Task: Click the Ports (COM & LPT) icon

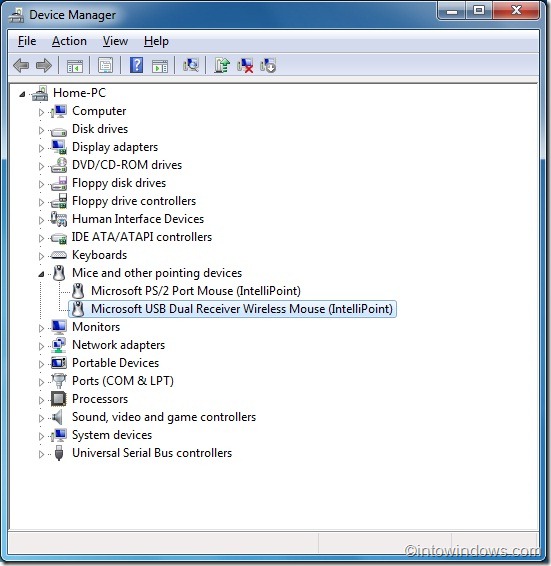Action: pos(58,380)
